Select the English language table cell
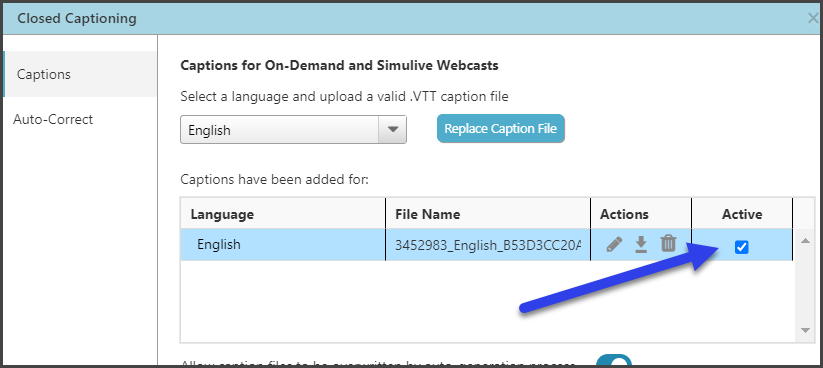The width and height of the screenshot is (823, 368). tap(283, 245)
